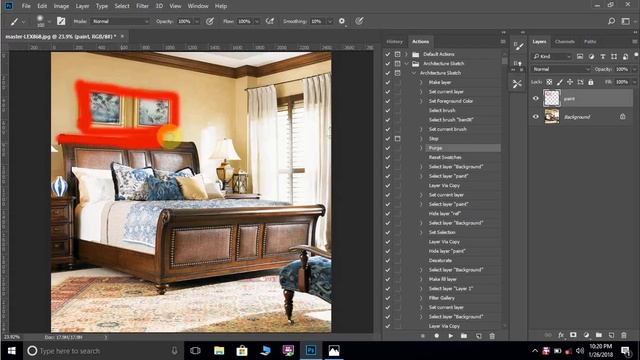Lock position move icon
This screenshot has height=360, width=640.
(570, 82)
